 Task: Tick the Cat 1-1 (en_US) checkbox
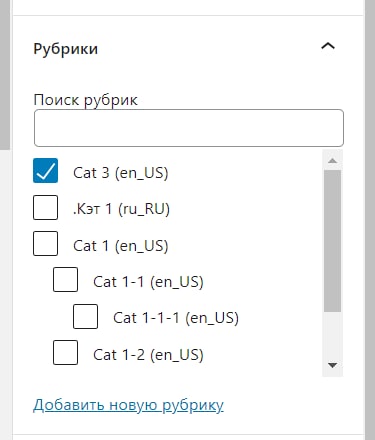point(66,280)
